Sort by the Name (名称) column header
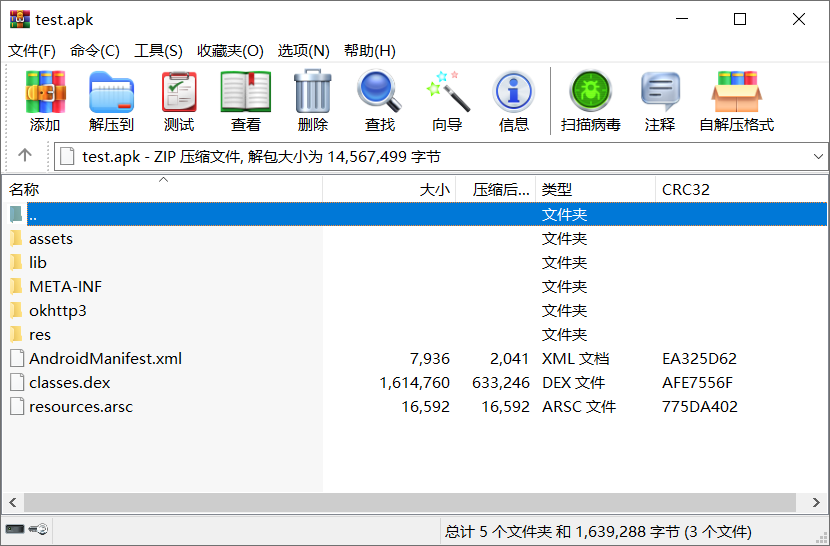 162,189
